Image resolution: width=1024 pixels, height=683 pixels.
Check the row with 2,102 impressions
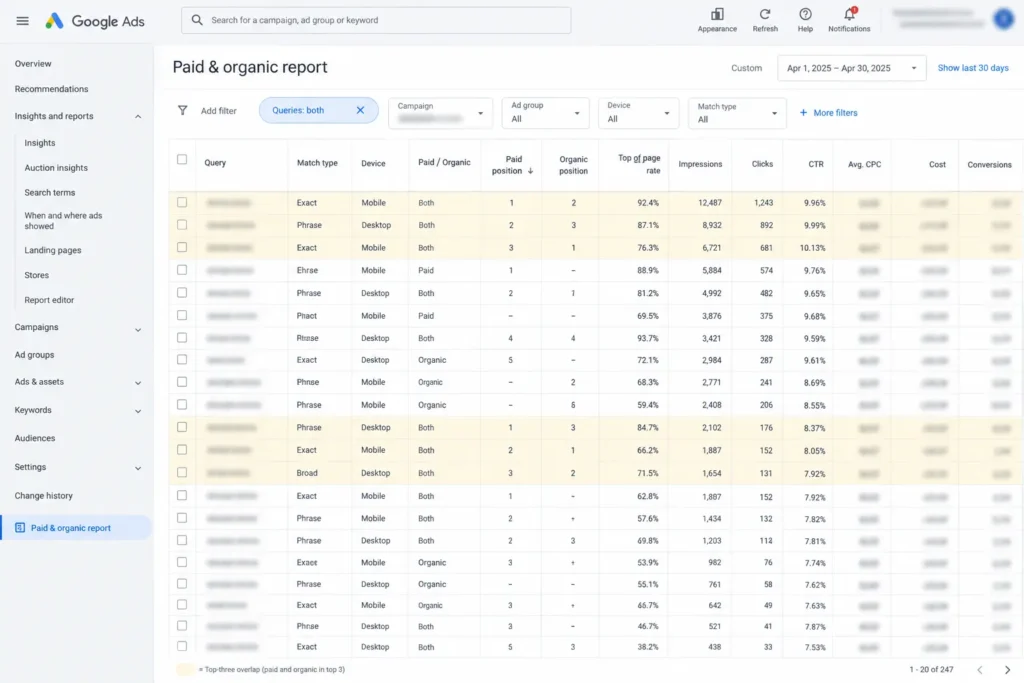182,427
